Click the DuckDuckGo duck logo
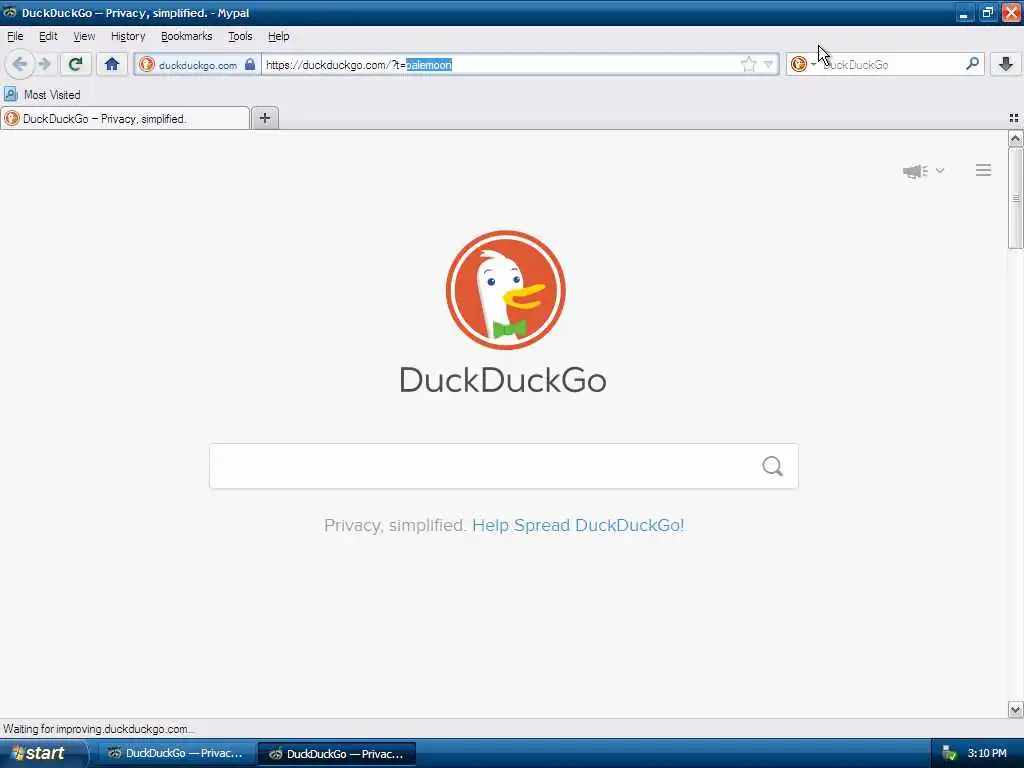 [505, 290]
